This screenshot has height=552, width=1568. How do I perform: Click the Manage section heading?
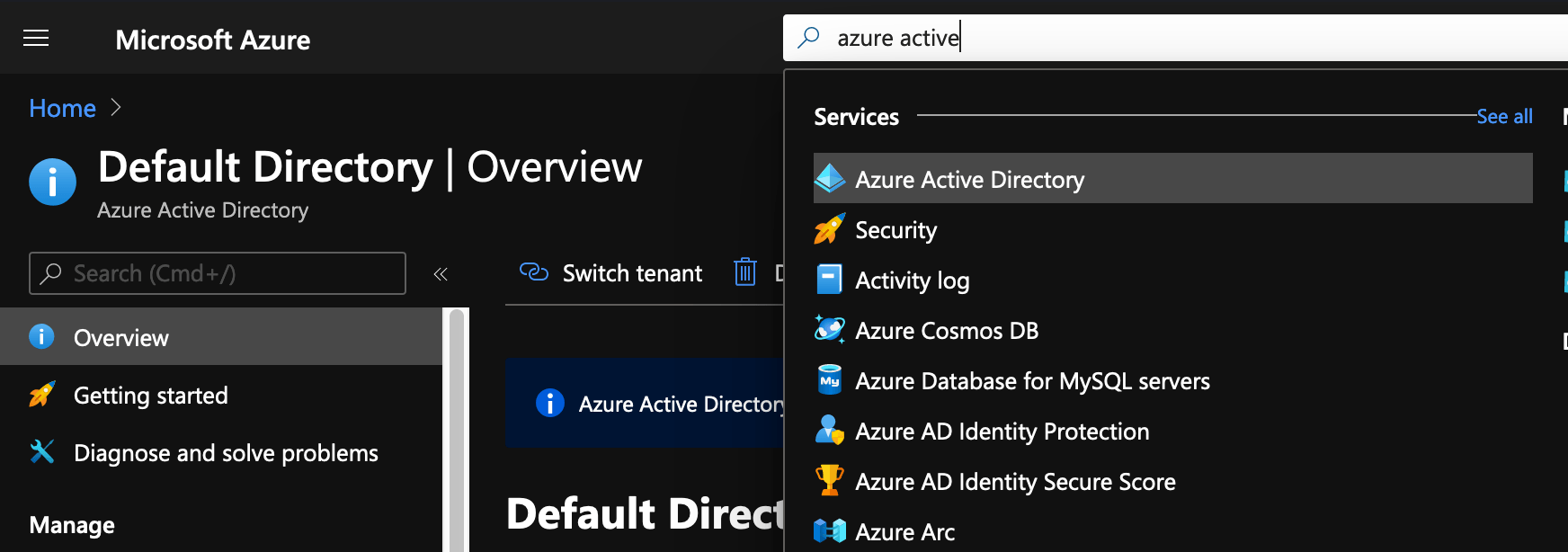72,525
